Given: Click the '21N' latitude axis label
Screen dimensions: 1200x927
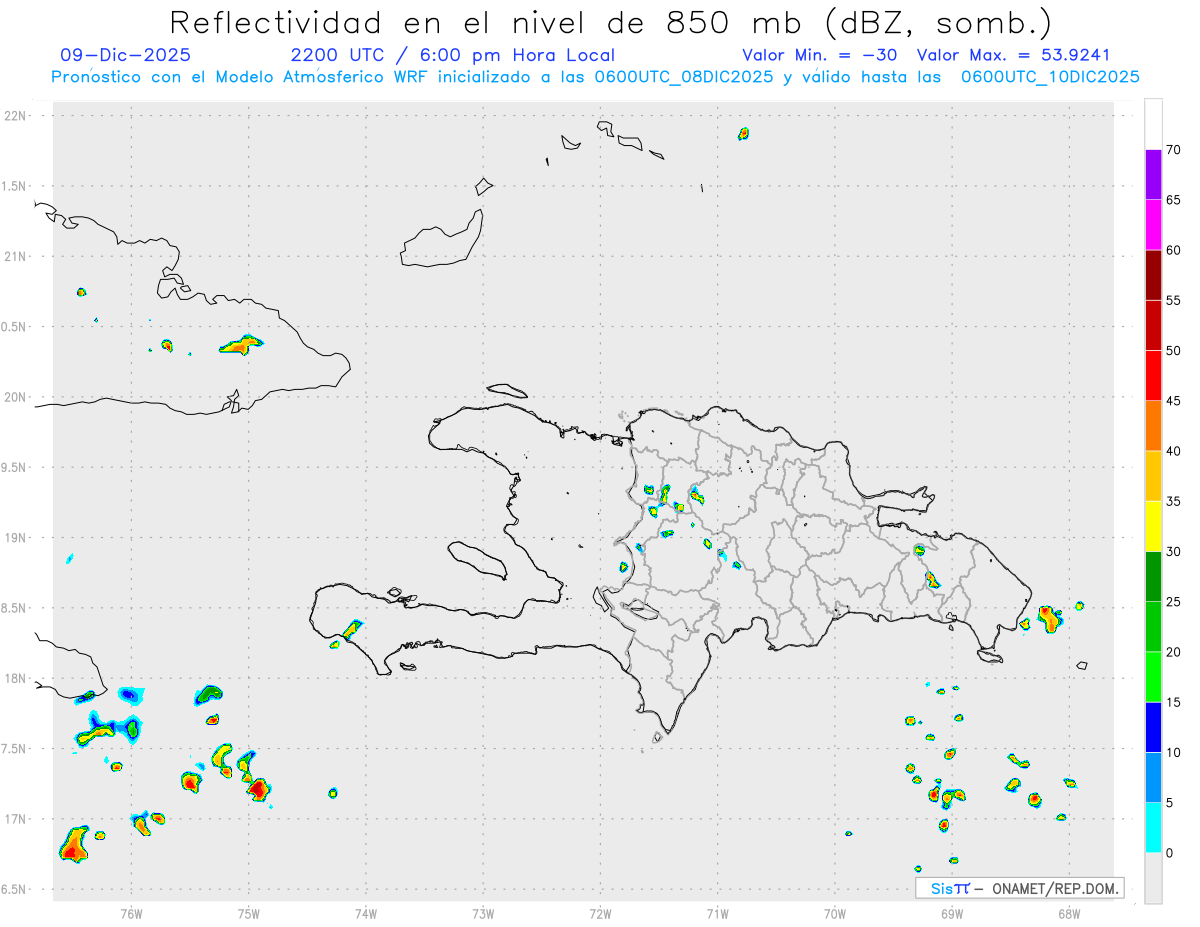Looking at the screenshot, I should [x=16, y=256].
